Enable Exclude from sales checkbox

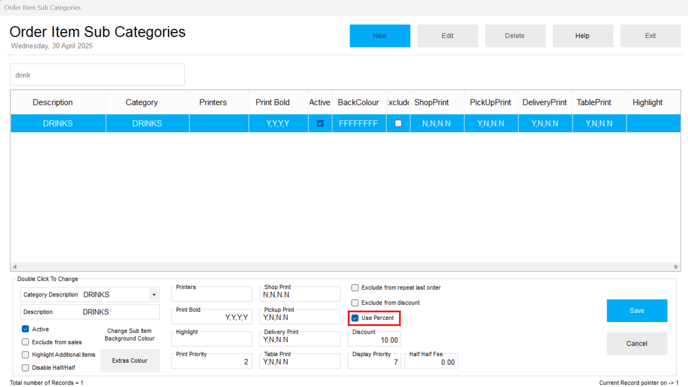25,342
